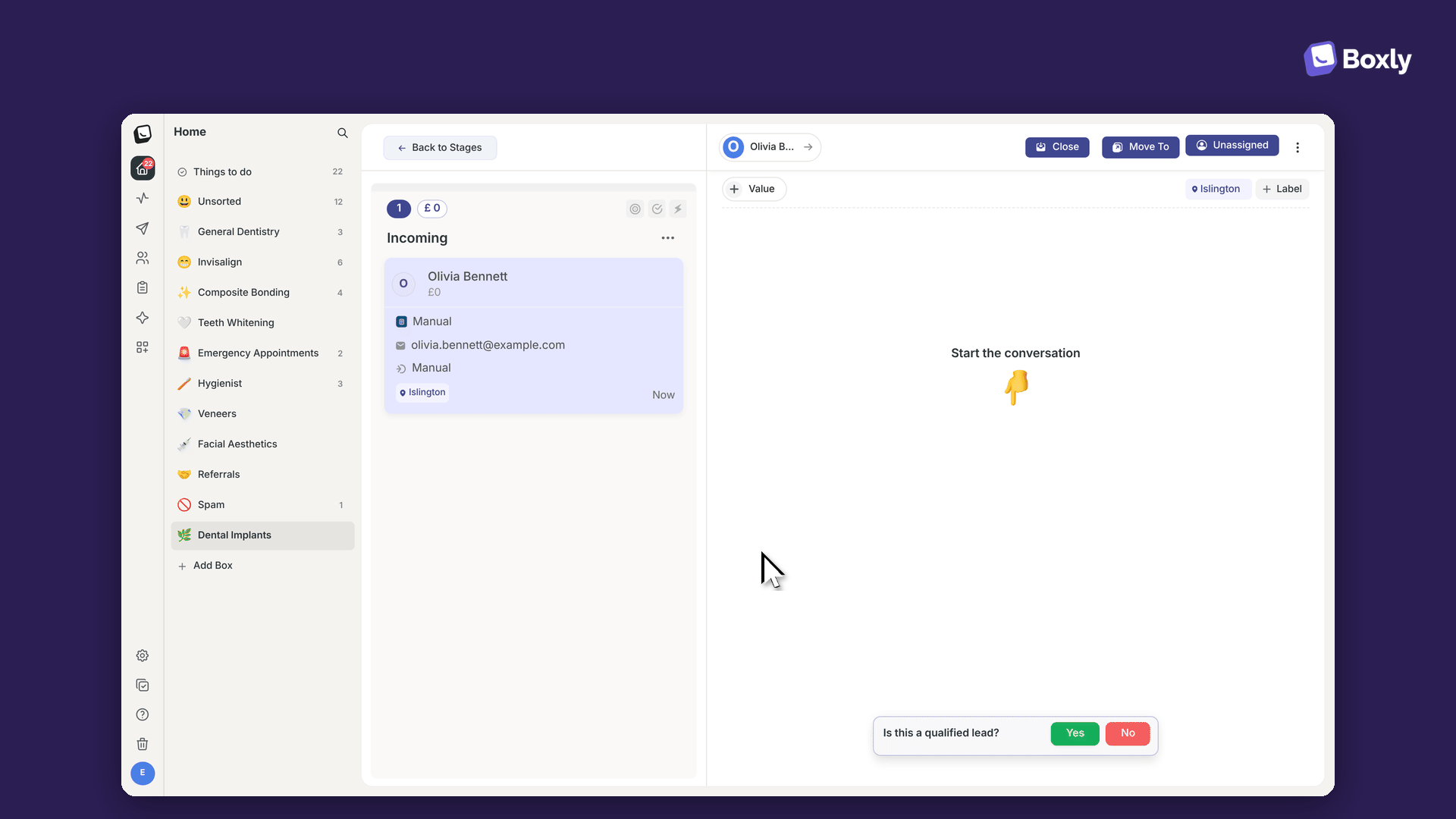1456x819 pixels.
Task: Open the checklist tasks icon at bottom
Action: 143,686
